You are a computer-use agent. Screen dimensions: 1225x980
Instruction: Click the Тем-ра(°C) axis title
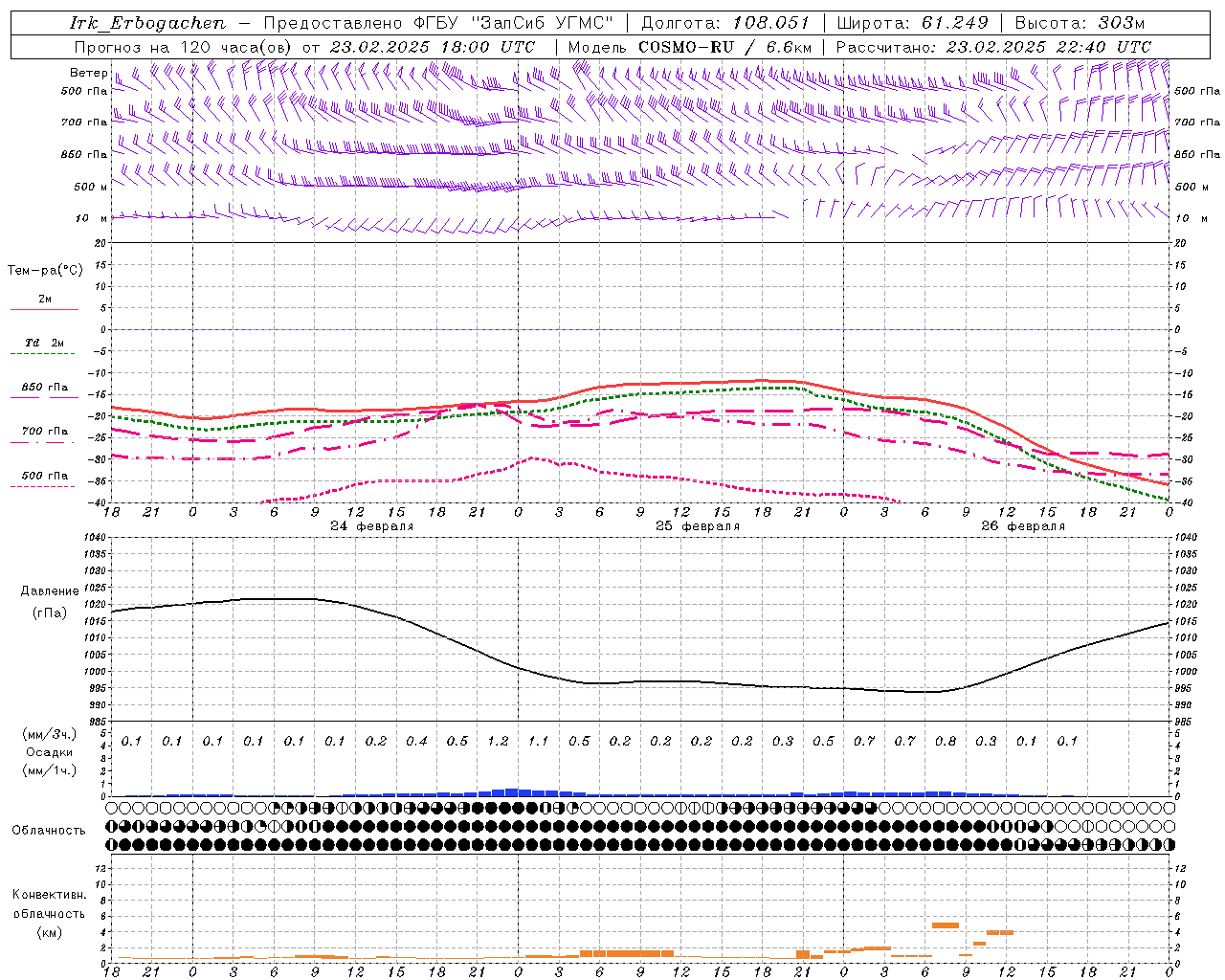(x=45, y=270)
